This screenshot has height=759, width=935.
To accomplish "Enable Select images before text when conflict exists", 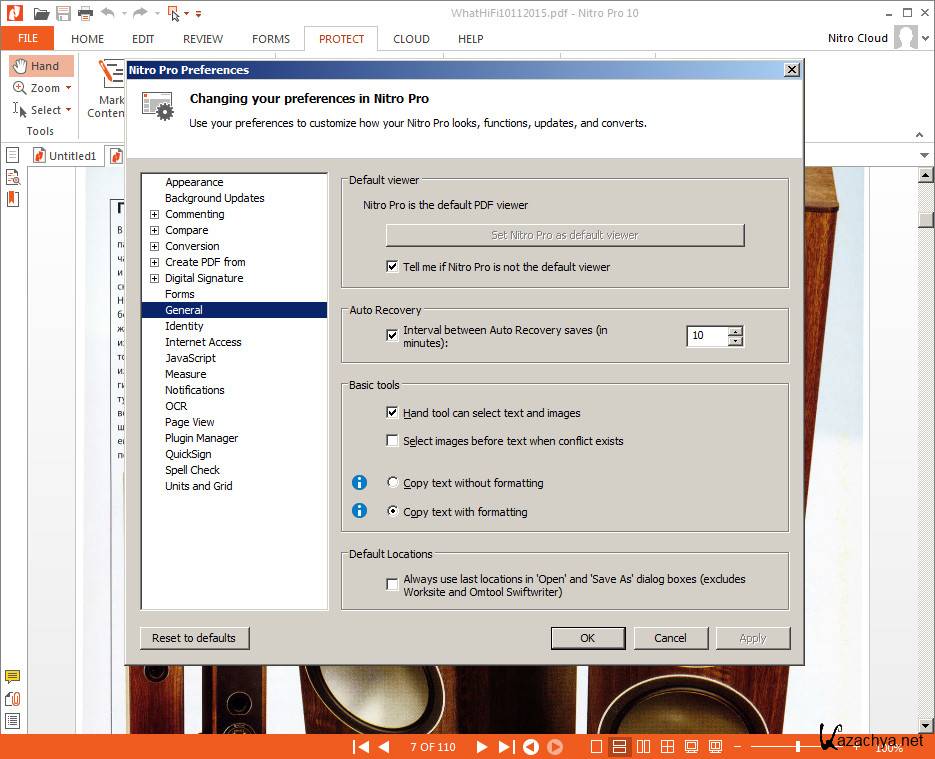I will click(393, 441).
